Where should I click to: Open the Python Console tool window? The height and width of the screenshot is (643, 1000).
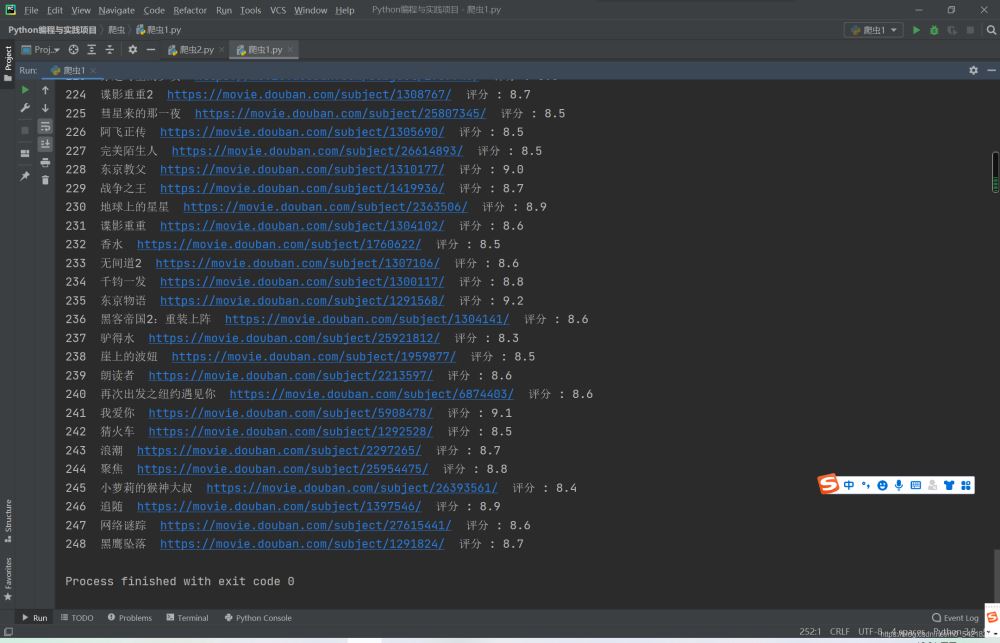tap(258, 617)
